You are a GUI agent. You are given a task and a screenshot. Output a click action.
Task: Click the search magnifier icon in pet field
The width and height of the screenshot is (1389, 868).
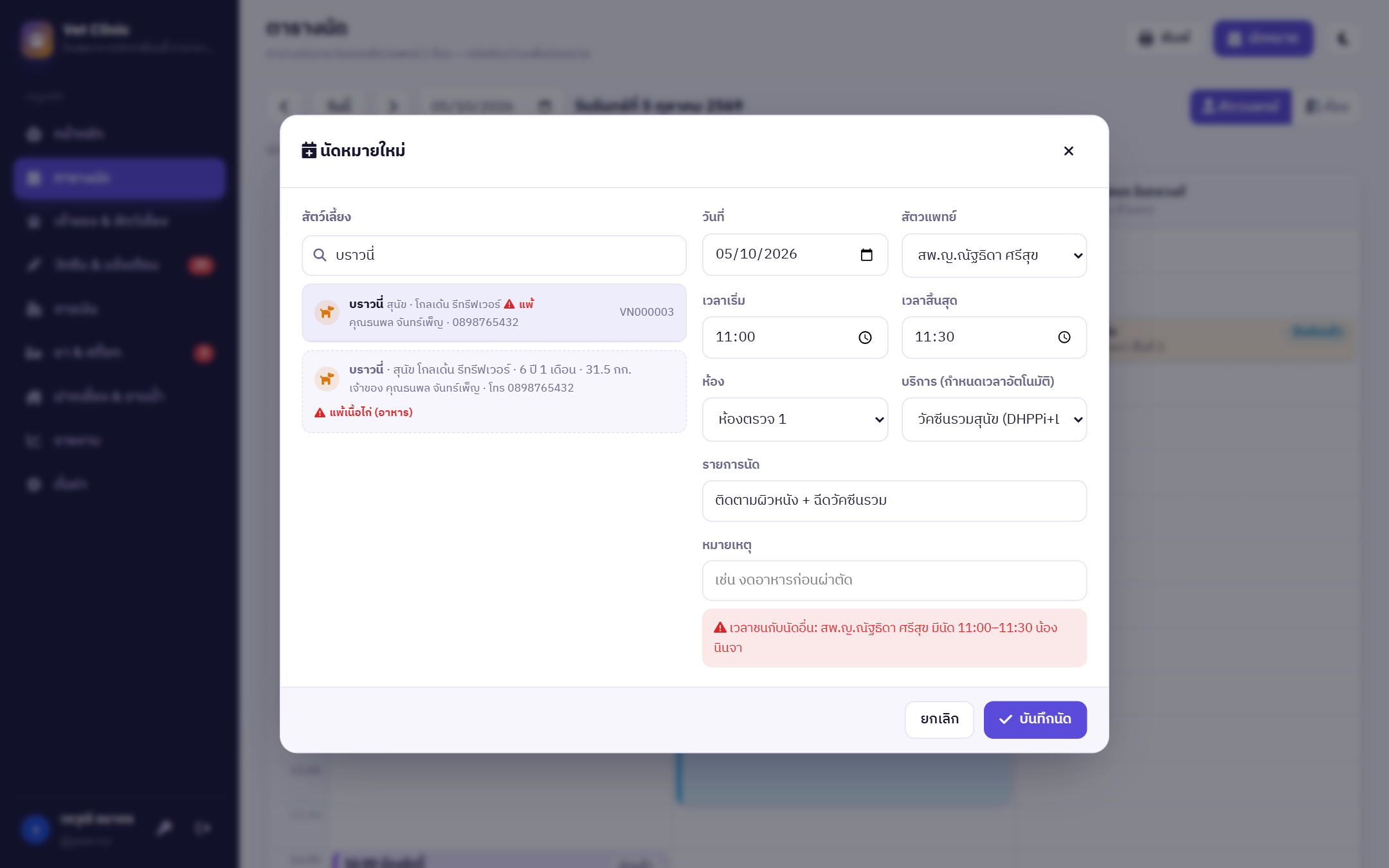(320, 255)
